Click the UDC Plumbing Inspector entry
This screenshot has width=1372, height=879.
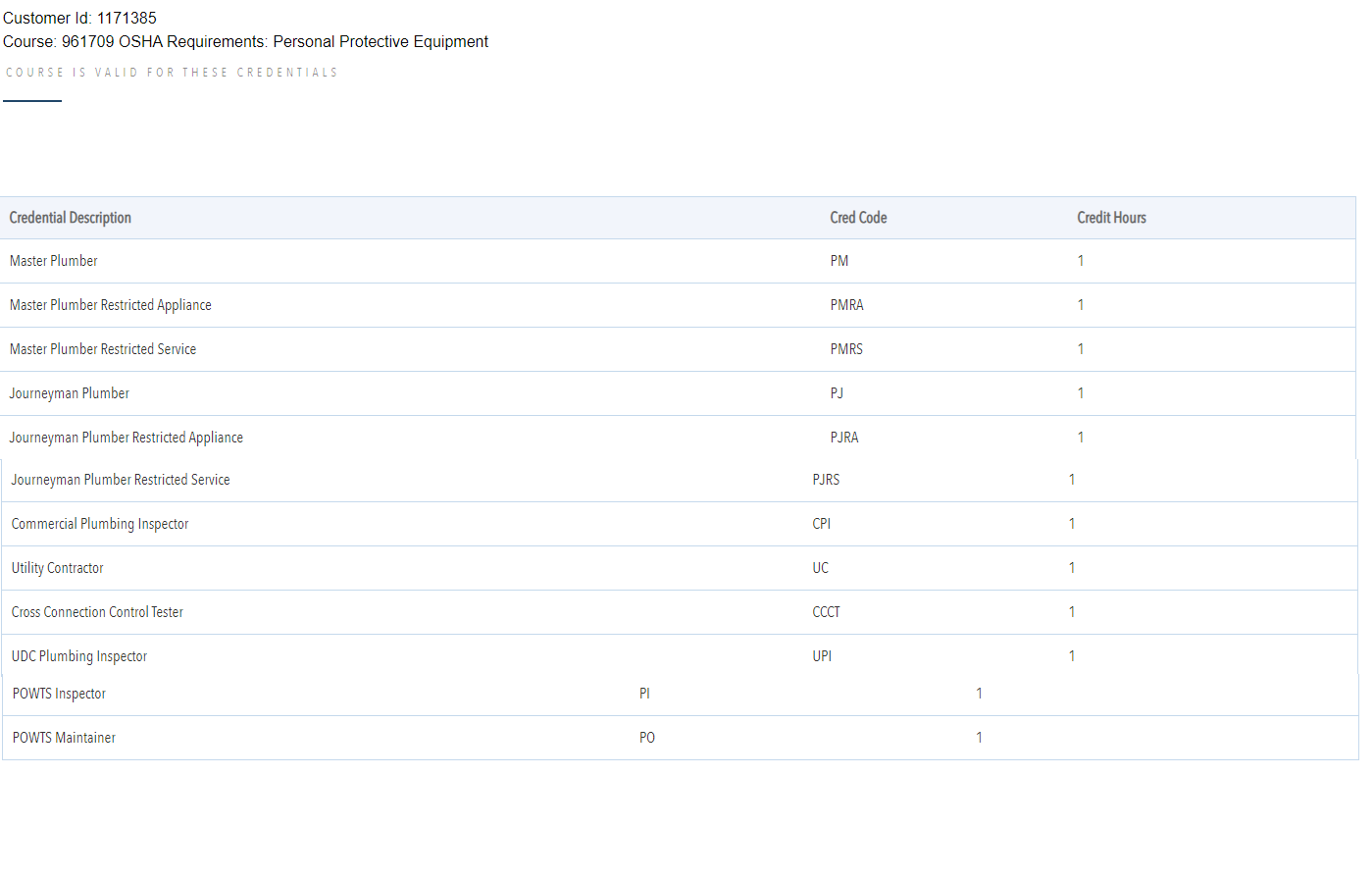click(79, 656)
